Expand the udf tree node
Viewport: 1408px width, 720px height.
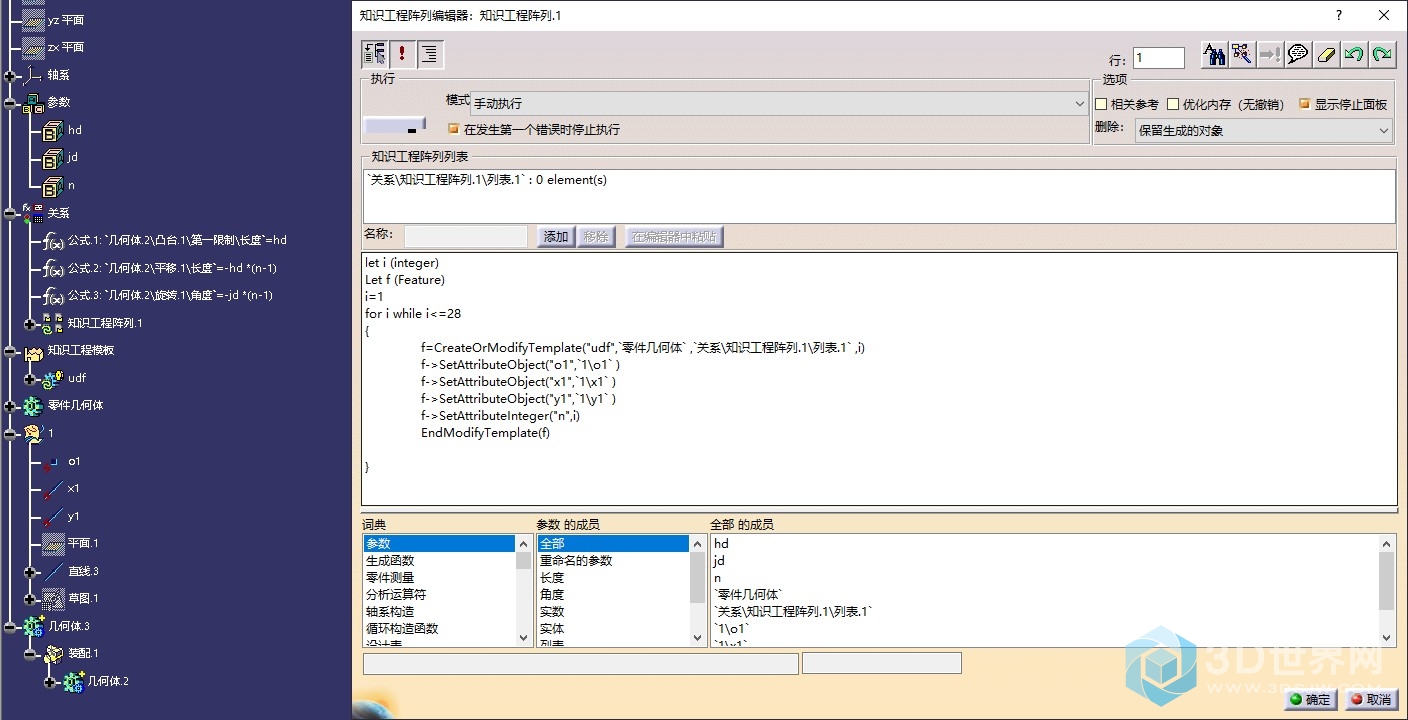[x=30, y=379]
